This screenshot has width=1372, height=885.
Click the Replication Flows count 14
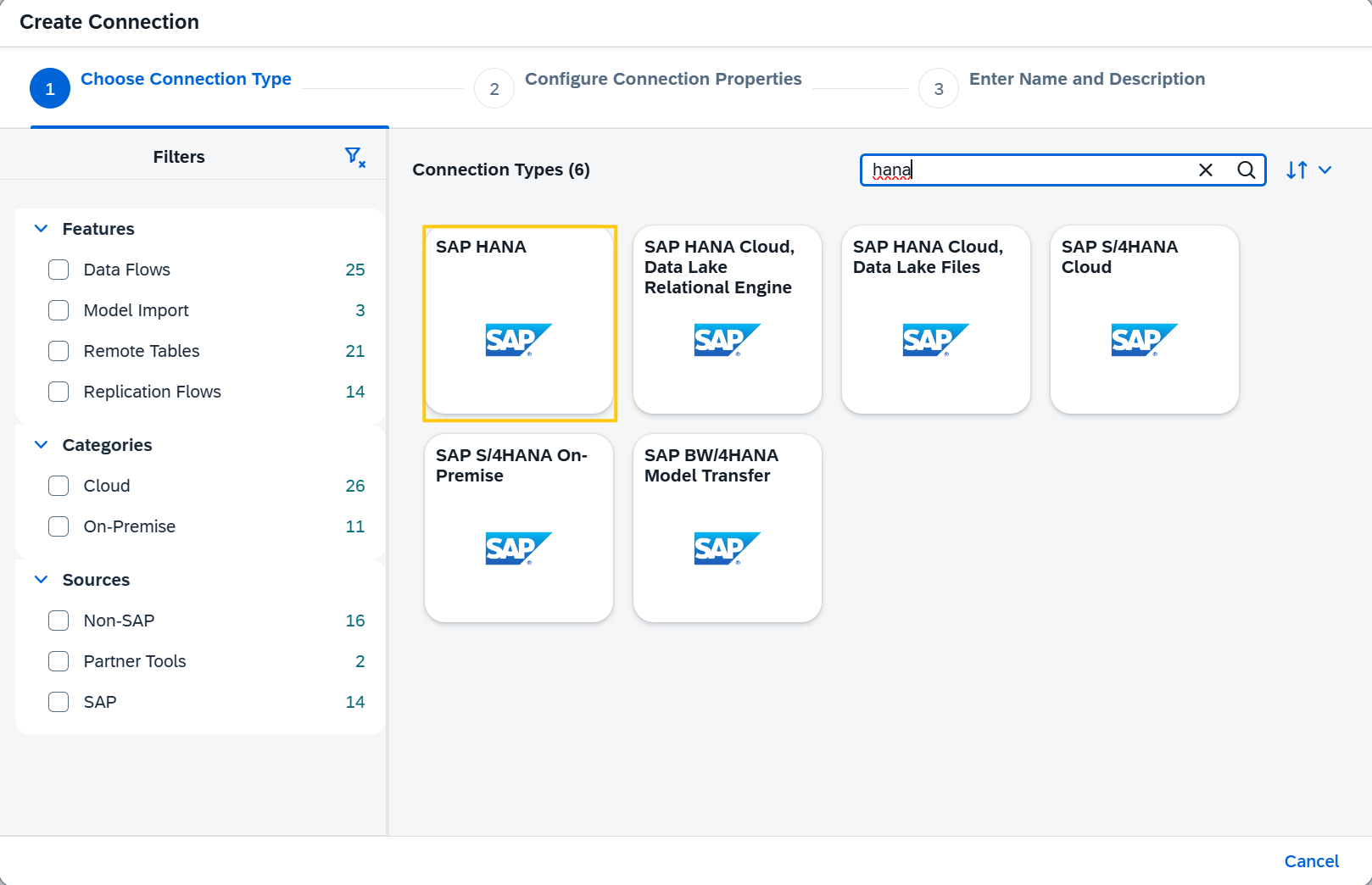(x=355, y=392)
